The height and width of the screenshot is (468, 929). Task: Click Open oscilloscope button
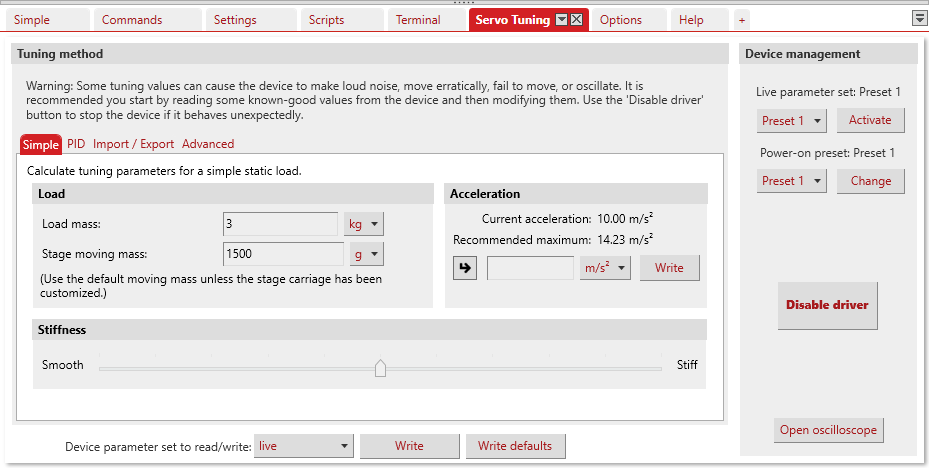pyautogui.click(x=828, y=430)
